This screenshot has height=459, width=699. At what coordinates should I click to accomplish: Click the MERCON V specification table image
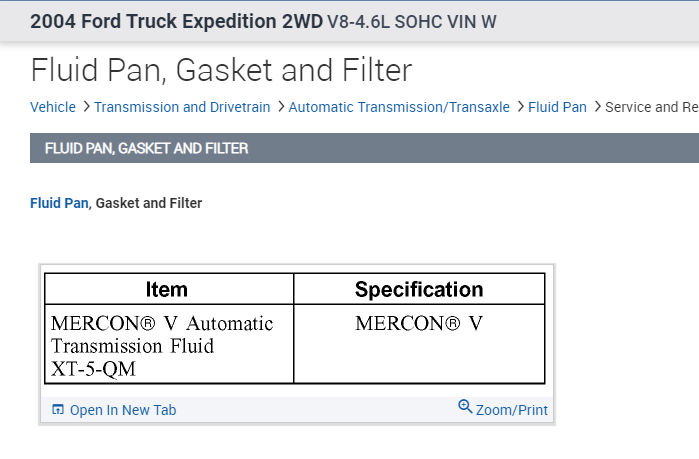[x=295, y=329]
